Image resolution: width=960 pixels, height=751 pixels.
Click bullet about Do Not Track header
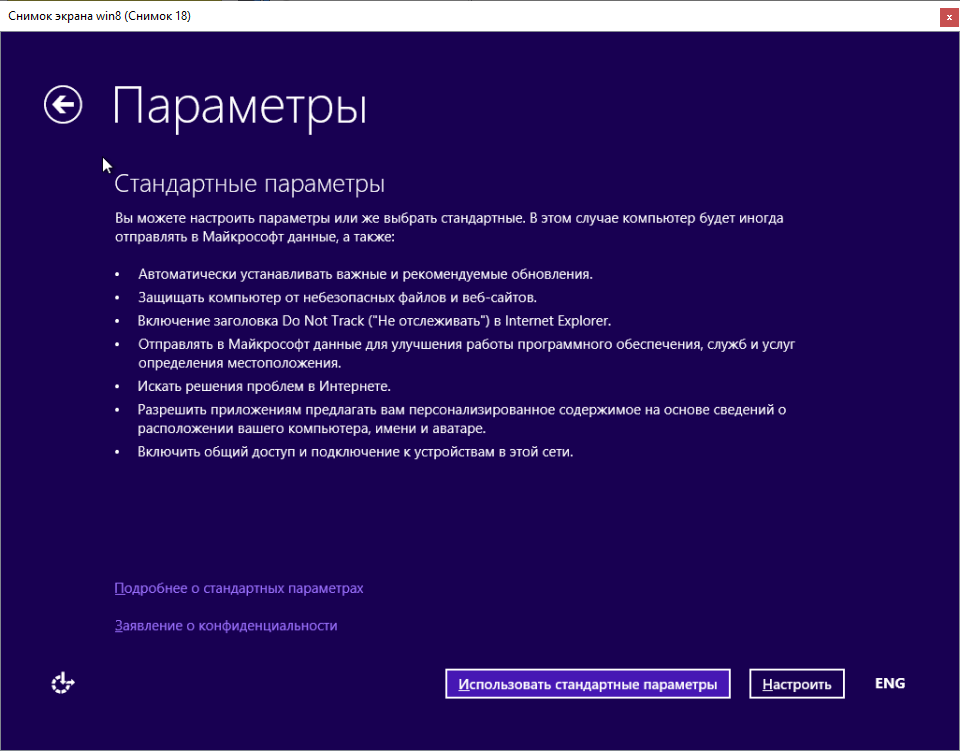[374, 321]
